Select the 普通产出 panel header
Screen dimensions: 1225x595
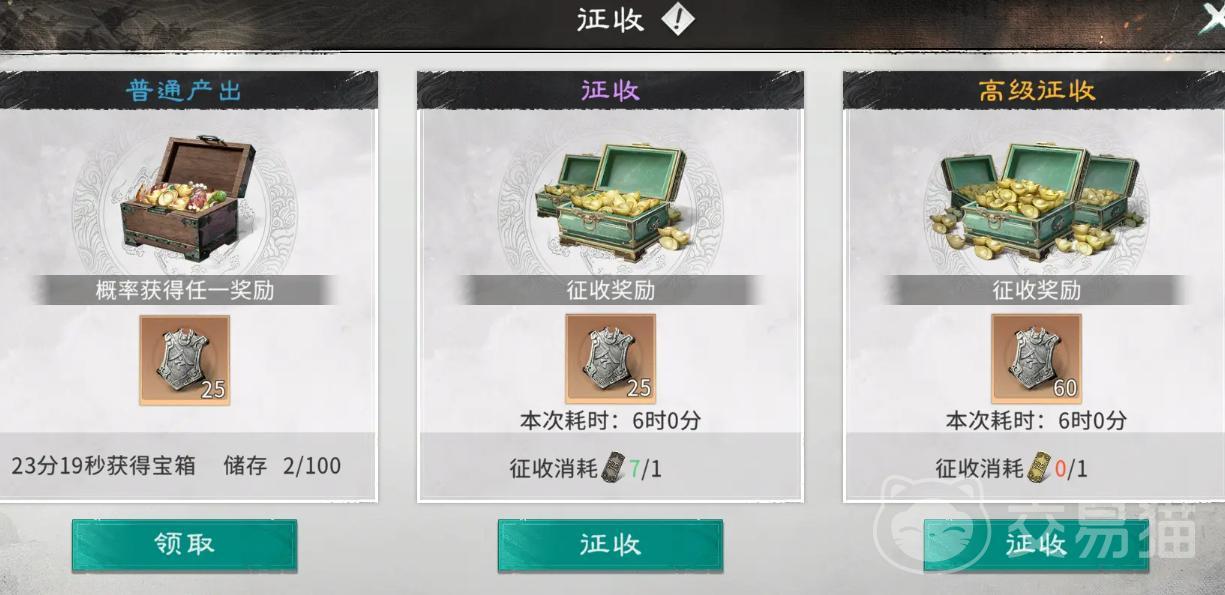click(185, 91)
